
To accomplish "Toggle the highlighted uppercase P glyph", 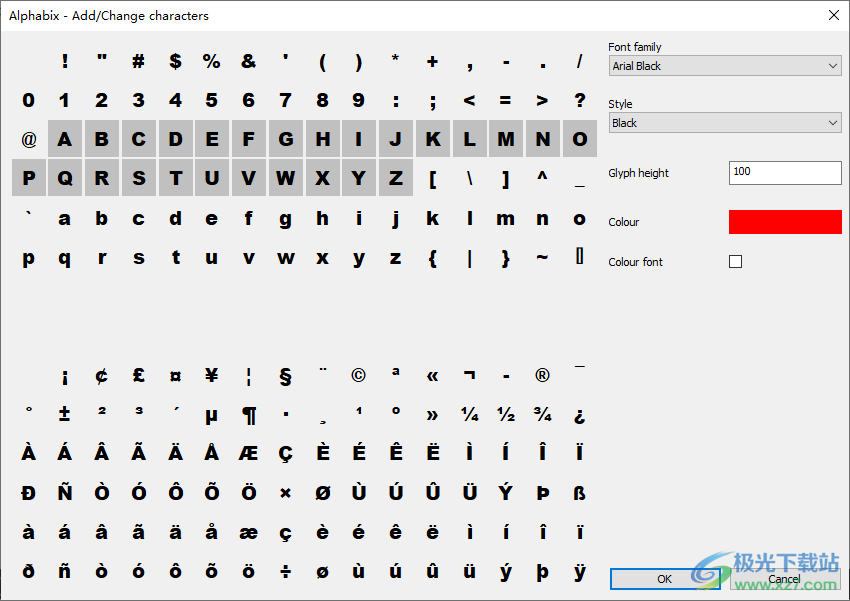I will (29, 177).
